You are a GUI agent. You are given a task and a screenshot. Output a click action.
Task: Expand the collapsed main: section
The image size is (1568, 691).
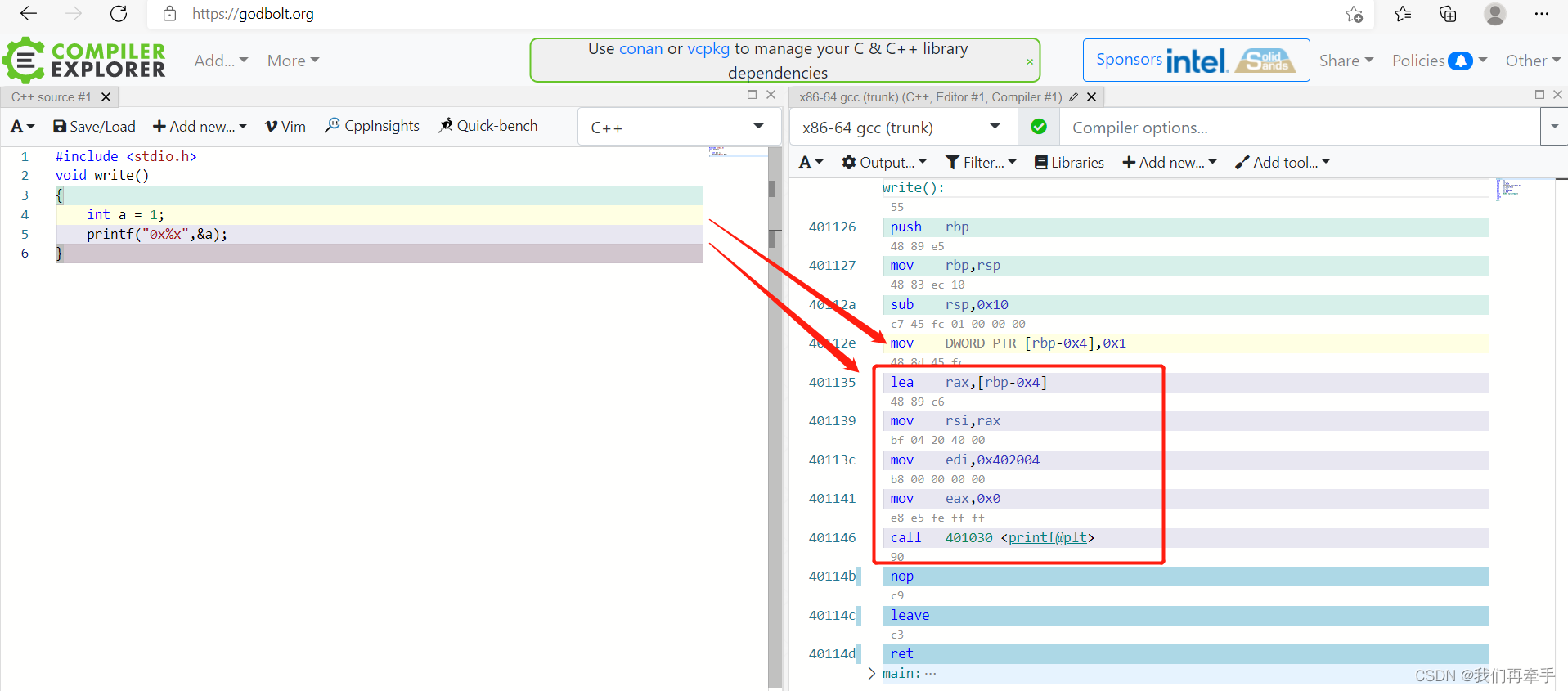(872, 673)
